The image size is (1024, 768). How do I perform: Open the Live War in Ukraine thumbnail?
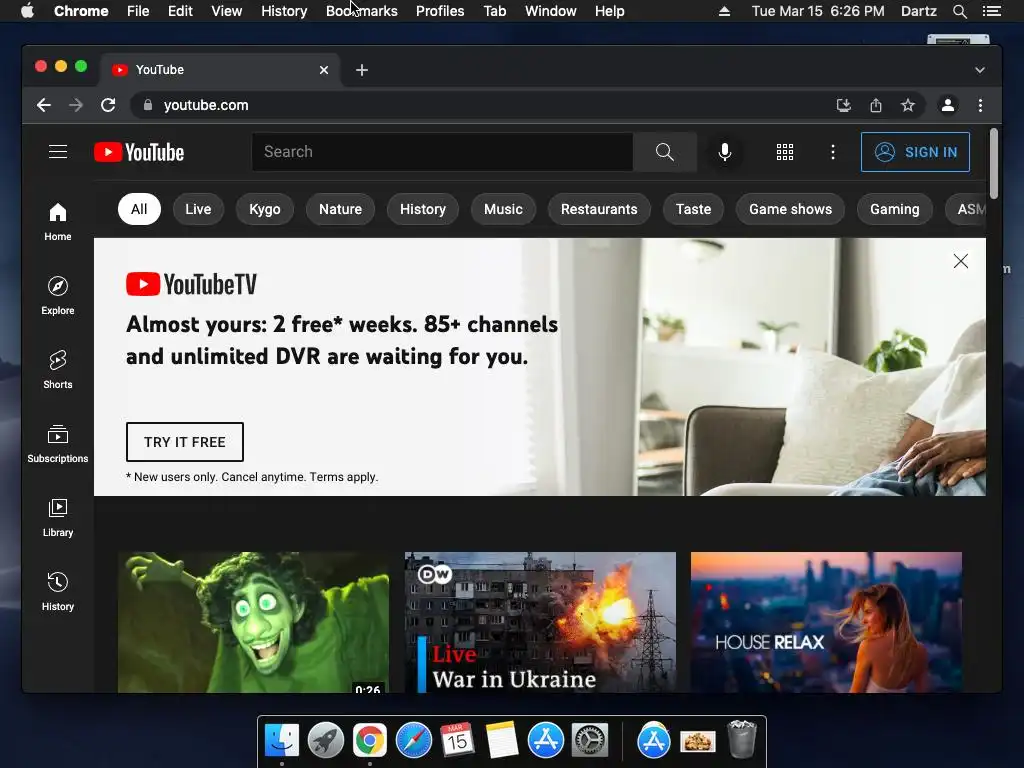[x=540, y=622]
